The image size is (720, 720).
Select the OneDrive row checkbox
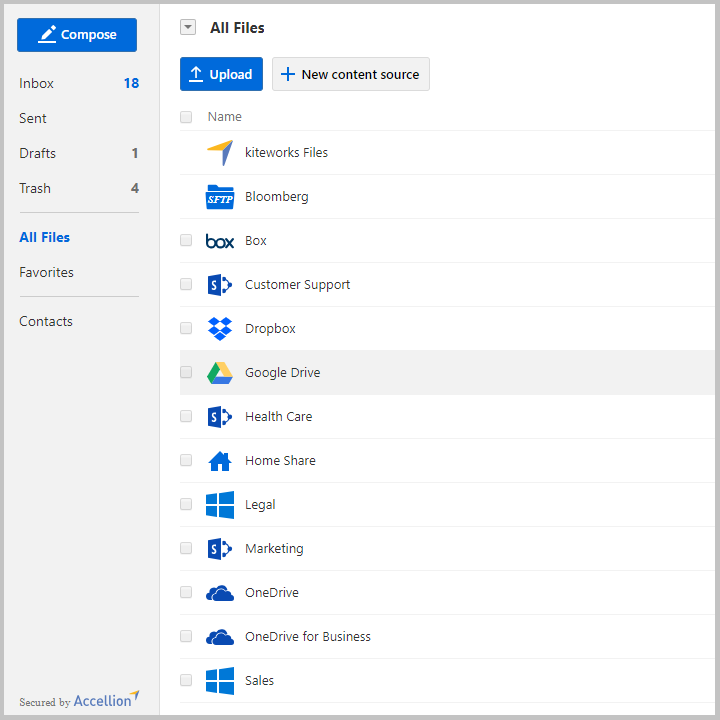[x=186, y=592]
